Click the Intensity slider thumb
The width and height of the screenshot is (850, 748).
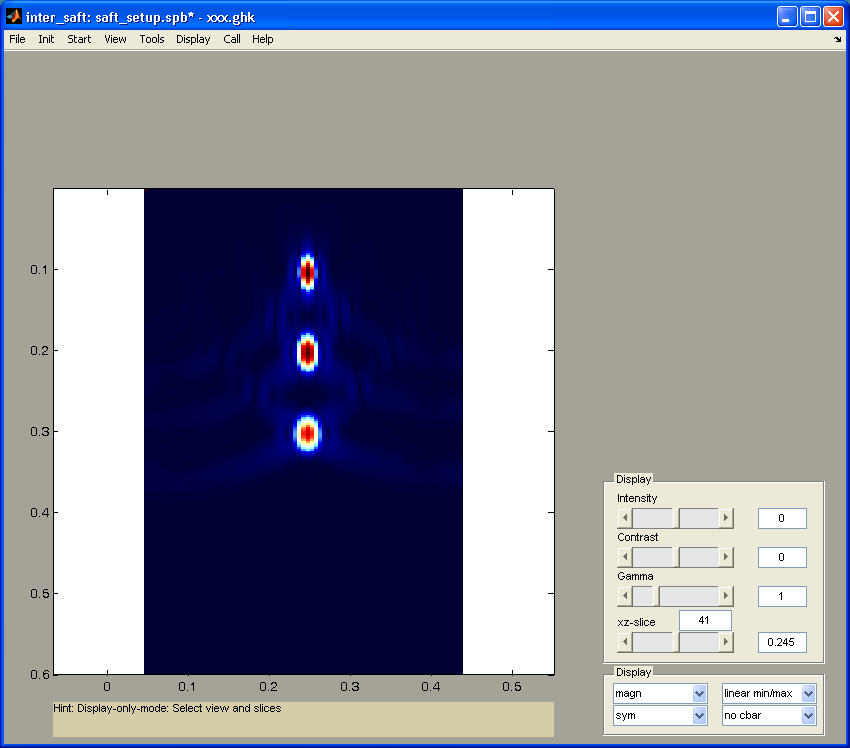675,518
